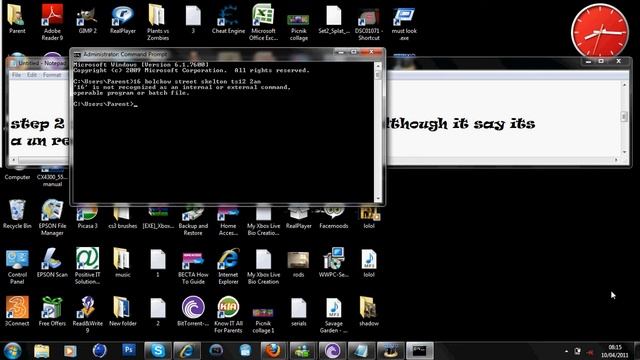Launch Windows Media Player from the taskbar

point(70,351)
